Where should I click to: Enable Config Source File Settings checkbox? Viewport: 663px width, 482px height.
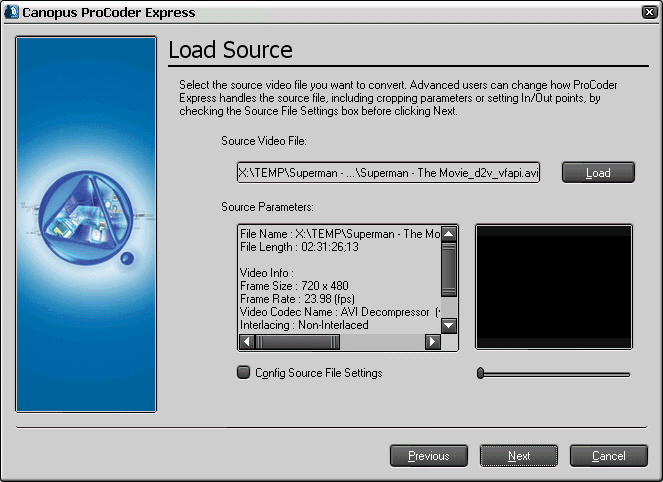(x=243, y=373)
